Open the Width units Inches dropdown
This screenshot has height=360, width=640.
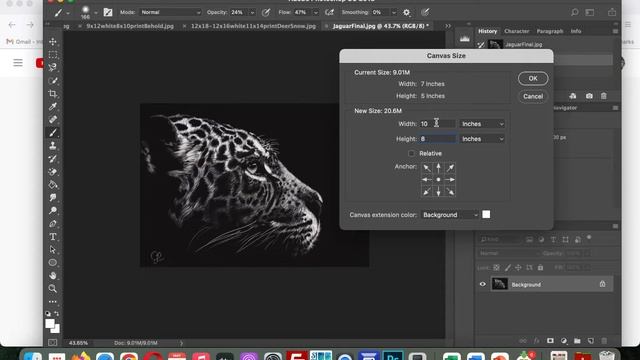point(482,124)
